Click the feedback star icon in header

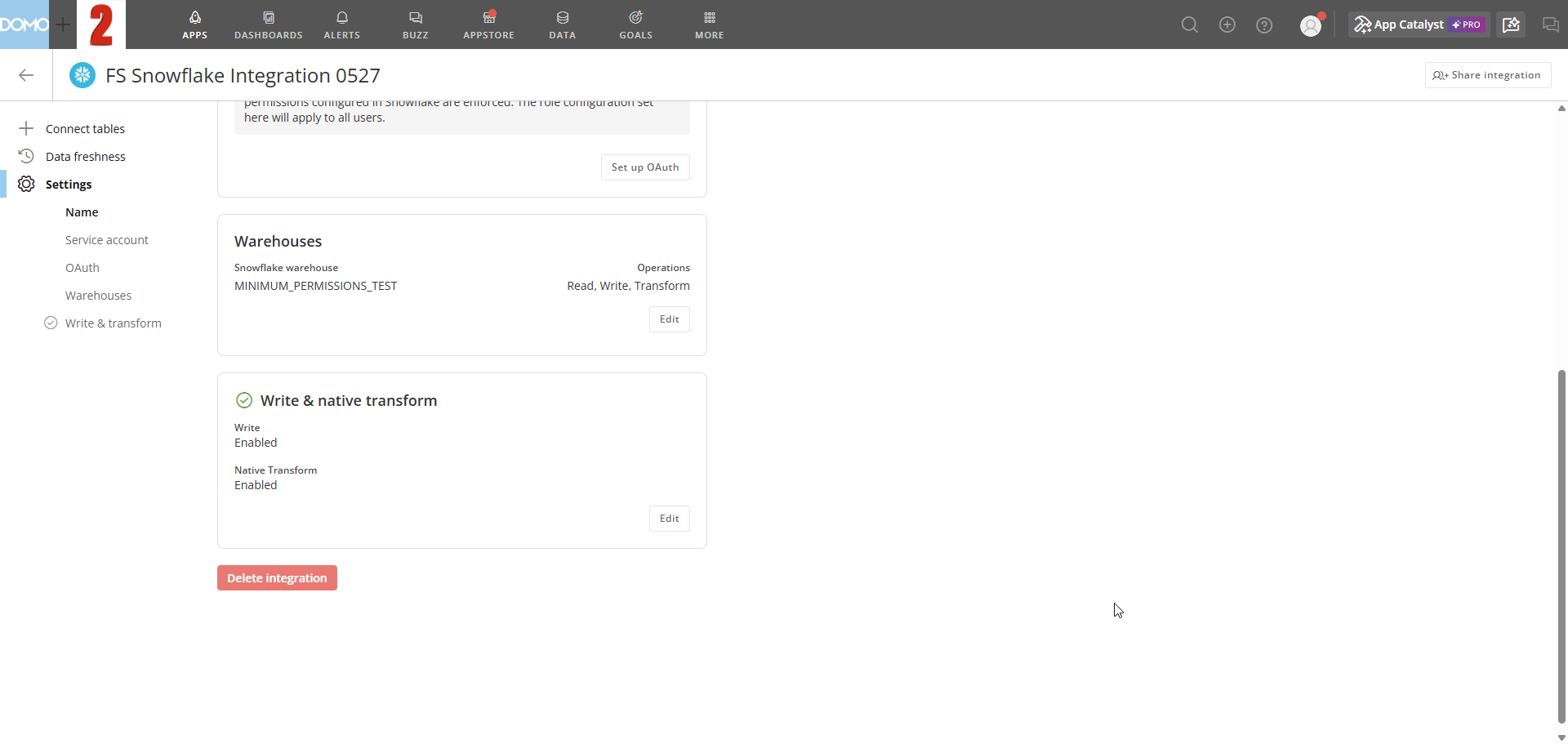click(x=1512, y=25)
